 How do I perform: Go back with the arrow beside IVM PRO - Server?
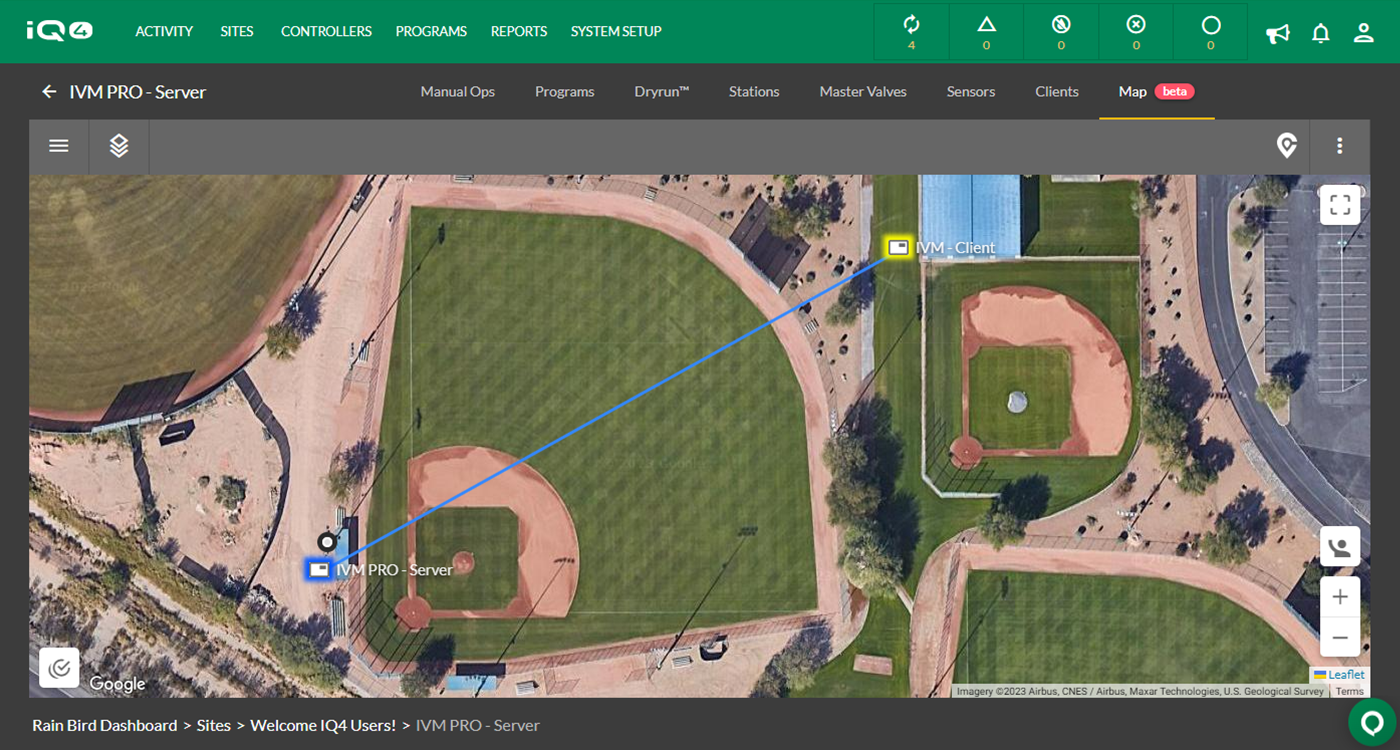49,92
